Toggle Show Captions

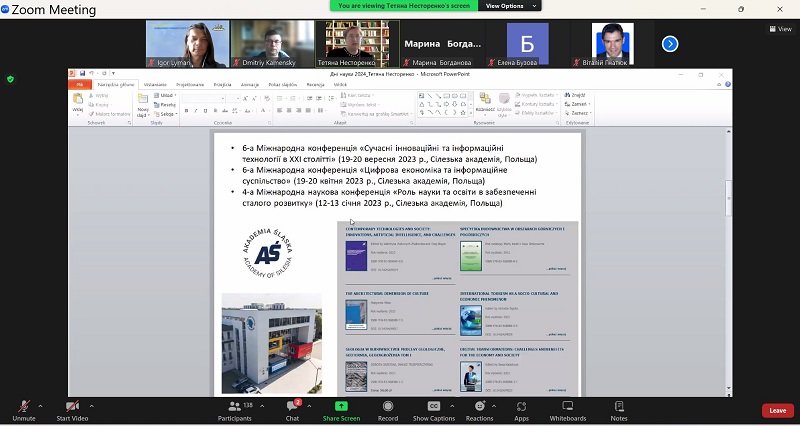433,407
